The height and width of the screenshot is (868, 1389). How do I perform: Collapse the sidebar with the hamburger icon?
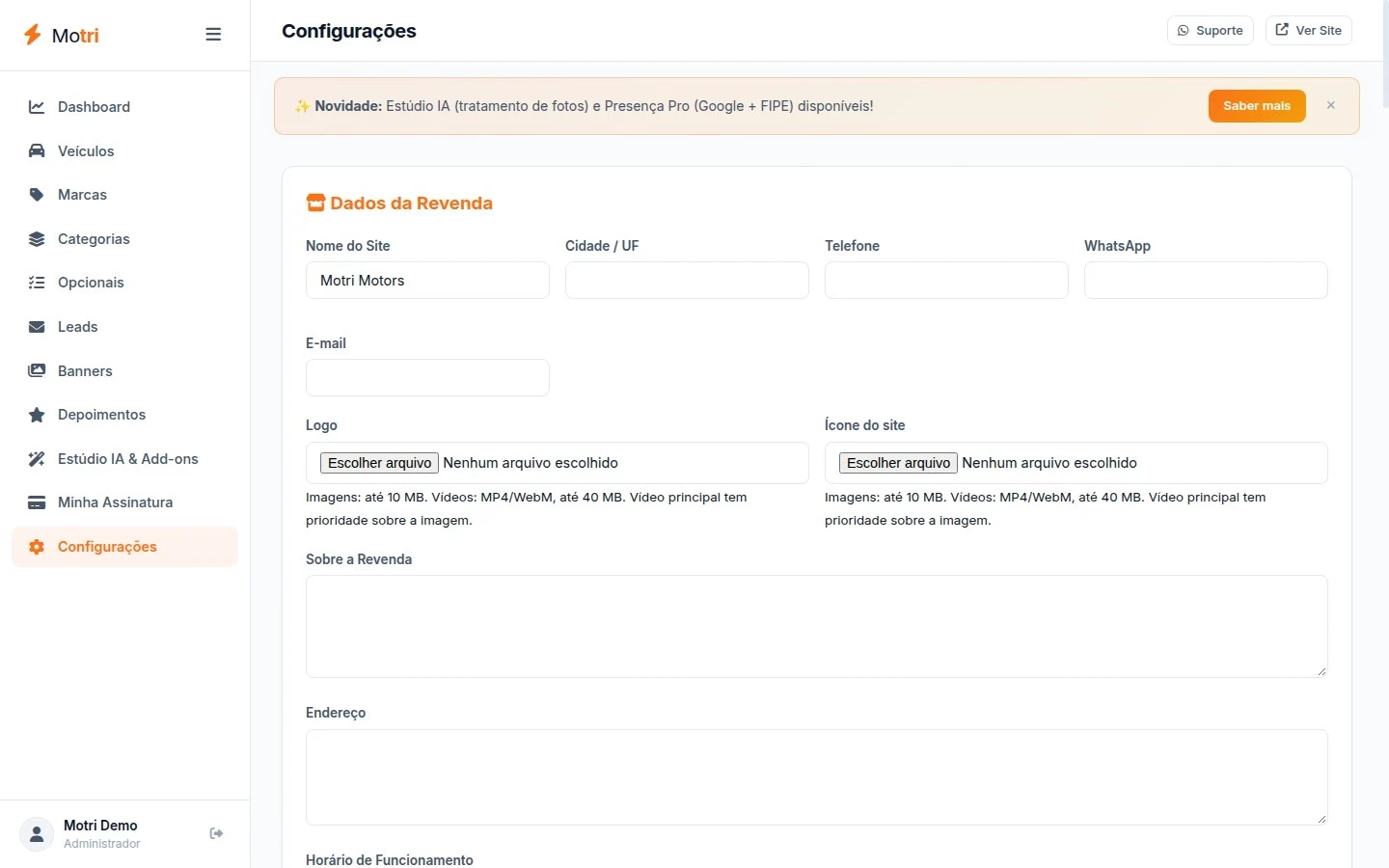[x=213, y=35]
